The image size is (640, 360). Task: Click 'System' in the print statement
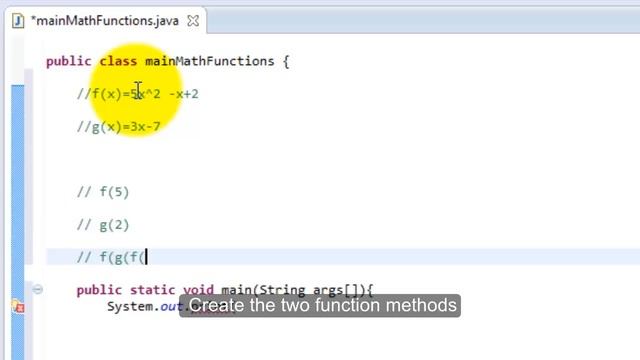130,307
